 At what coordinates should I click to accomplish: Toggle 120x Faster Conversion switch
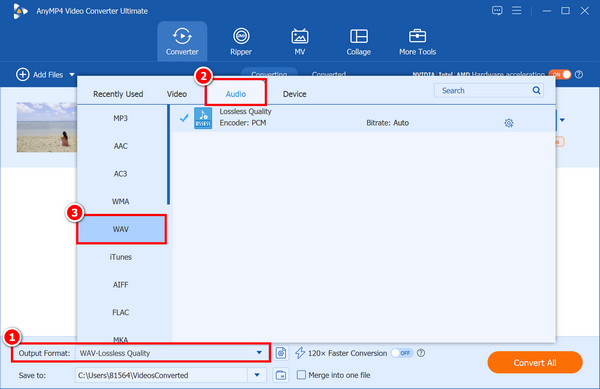click(x=402, y=353)
